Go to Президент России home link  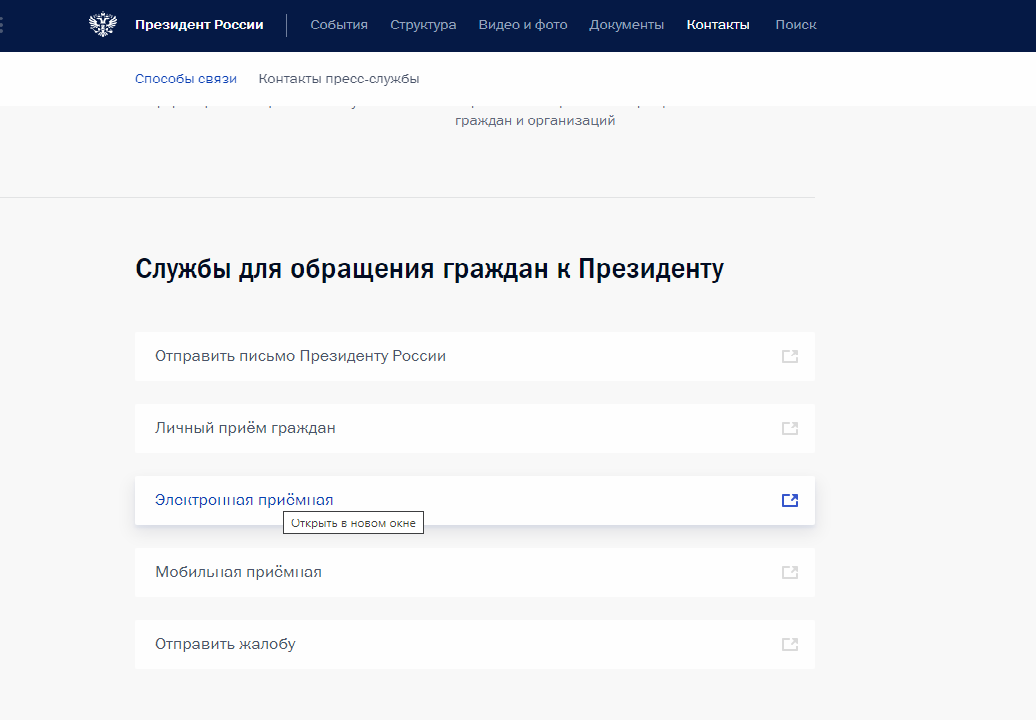[x=199, y=25]
